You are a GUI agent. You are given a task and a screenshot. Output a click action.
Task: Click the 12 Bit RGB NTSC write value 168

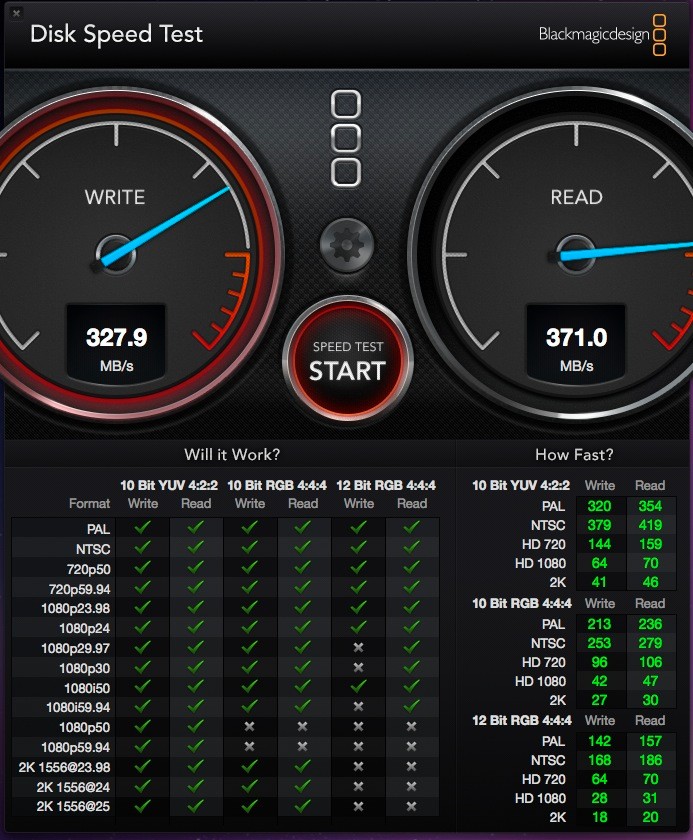coord(599,760)
